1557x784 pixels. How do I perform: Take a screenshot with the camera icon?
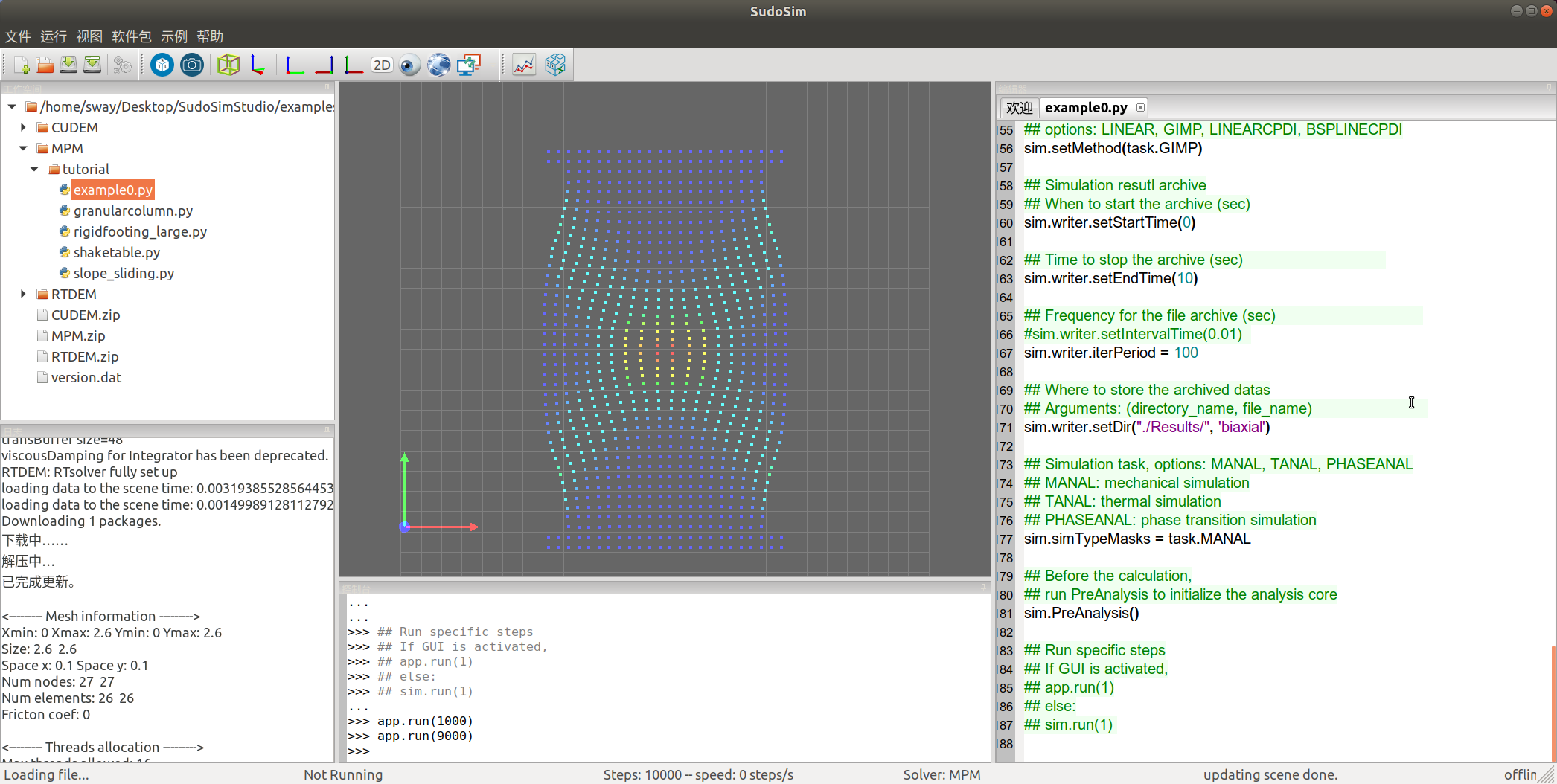192,65
